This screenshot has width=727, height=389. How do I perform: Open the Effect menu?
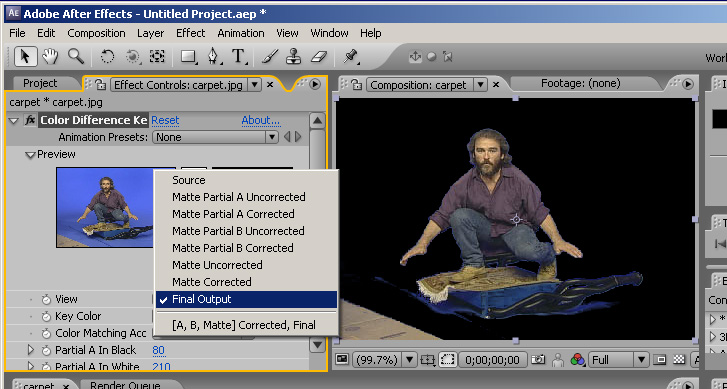click(x=191, y=33)
